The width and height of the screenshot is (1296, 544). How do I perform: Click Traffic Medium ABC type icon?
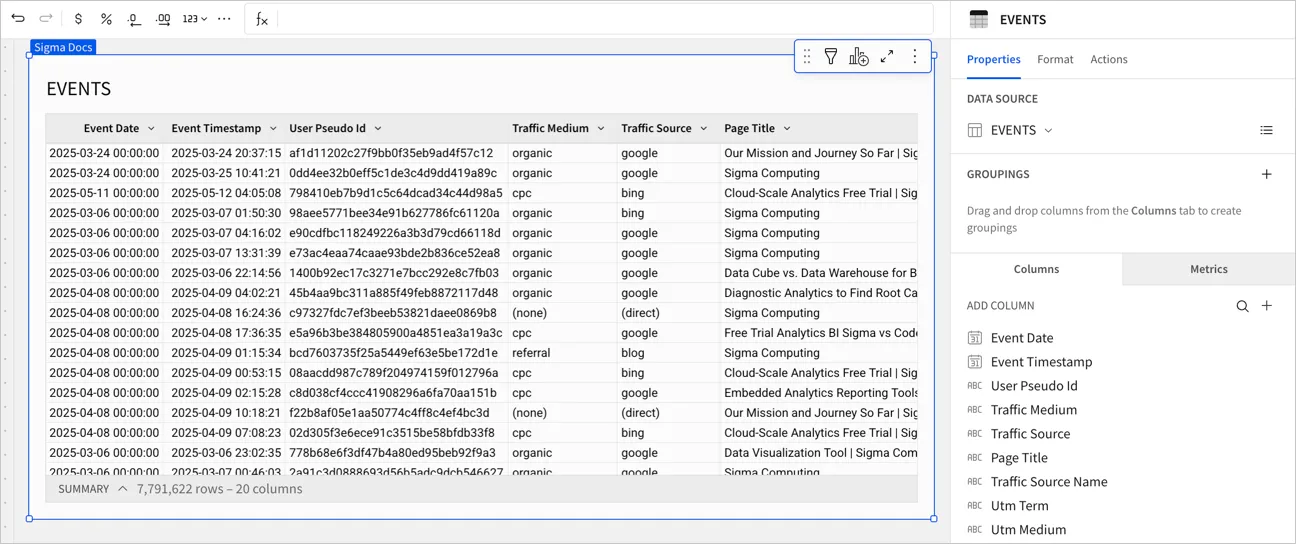975,410
